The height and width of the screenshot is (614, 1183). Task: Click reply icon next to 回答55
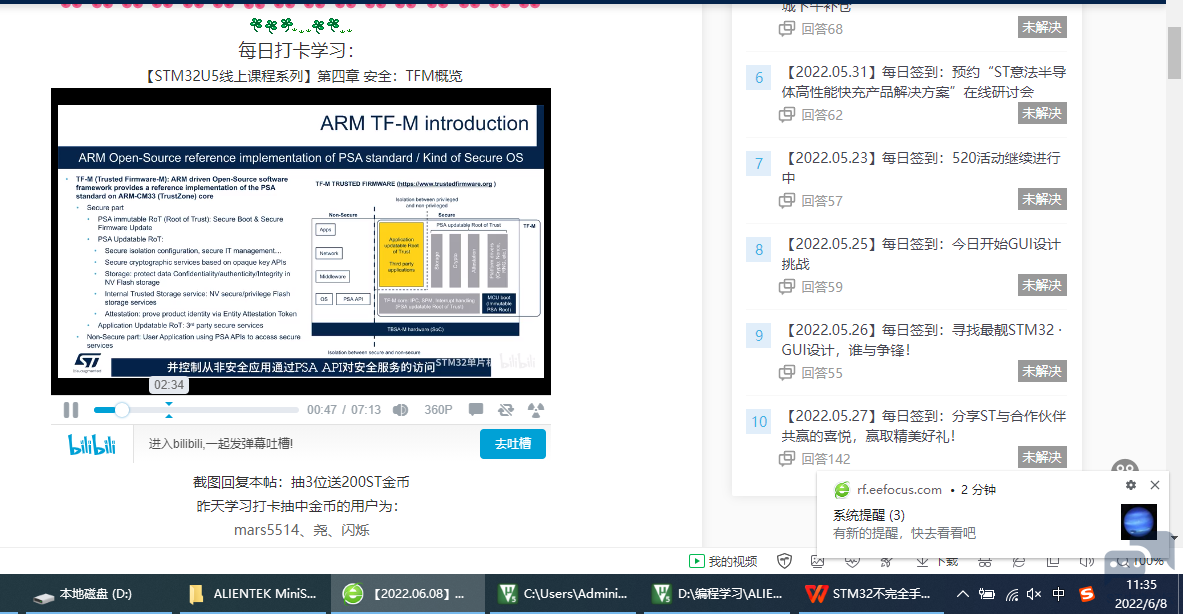[787, 373]
